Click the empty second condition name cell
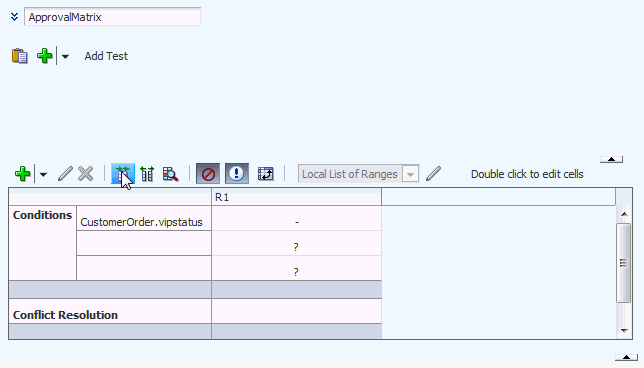Image resolution: width=644 pixels, height=368 pixels. [x=144, y=243]
